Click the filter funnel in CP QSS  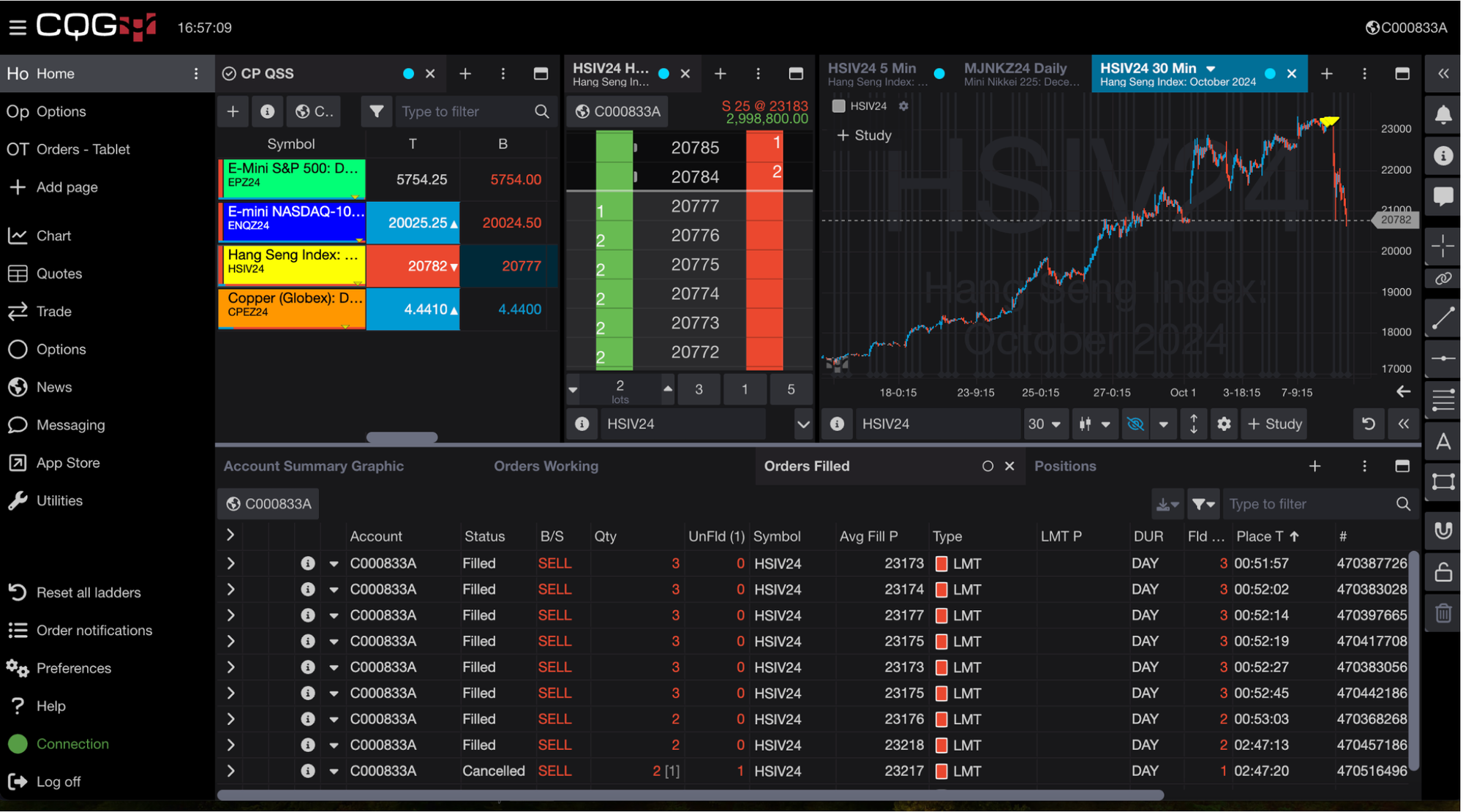click(376, 111)
